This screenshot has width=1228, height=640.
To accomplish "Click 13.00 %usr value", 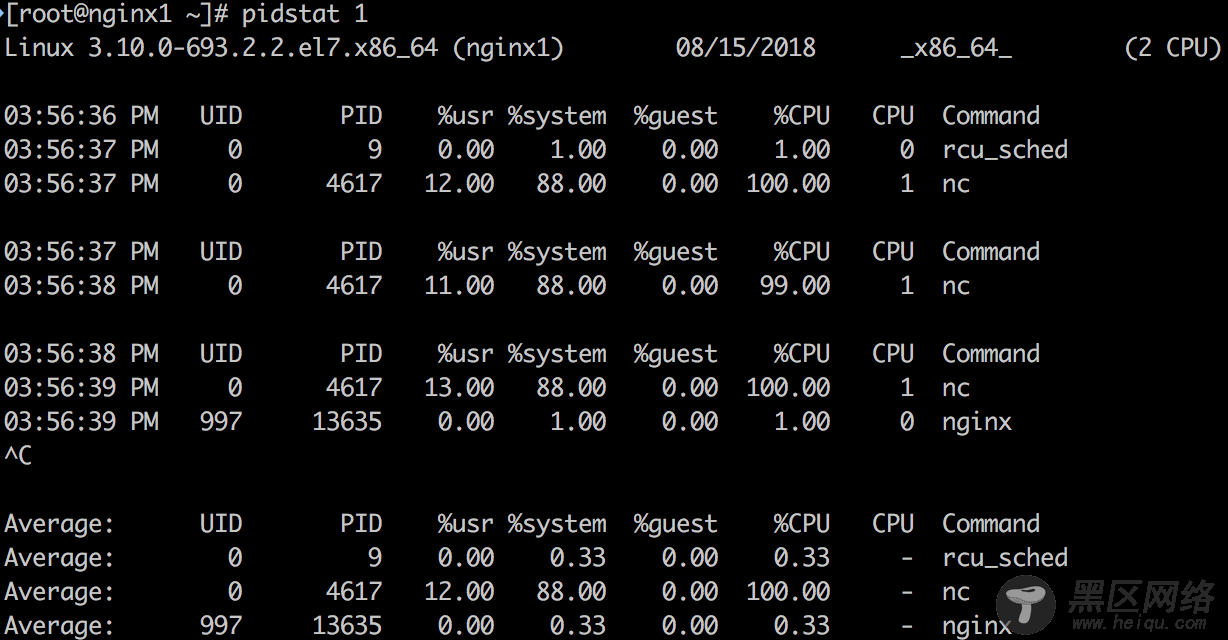I will click(x=459, y=388).
